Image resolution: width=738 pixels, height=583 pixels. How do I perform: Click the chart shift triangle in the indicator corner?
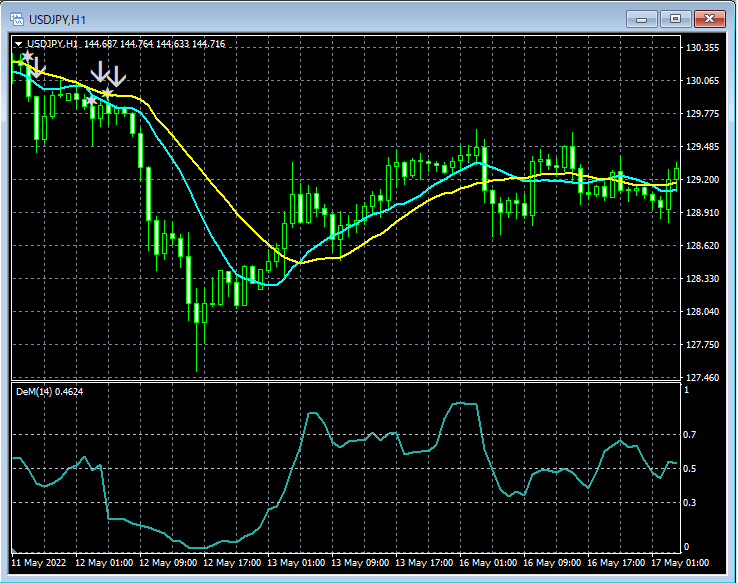[x=14, y=549]
